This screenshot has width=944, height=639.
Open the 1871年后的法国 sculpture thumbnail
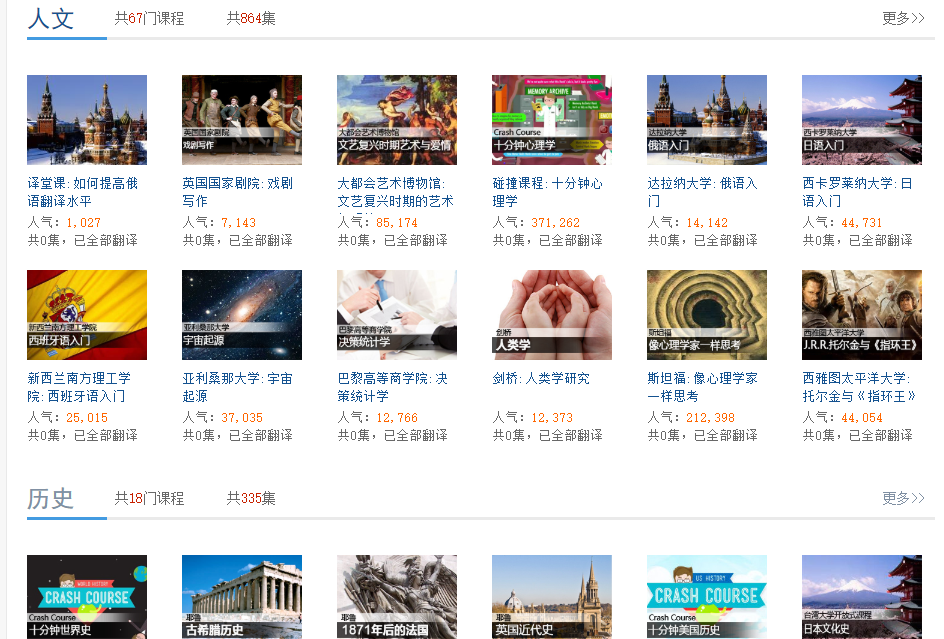click(x=397, y=597)
